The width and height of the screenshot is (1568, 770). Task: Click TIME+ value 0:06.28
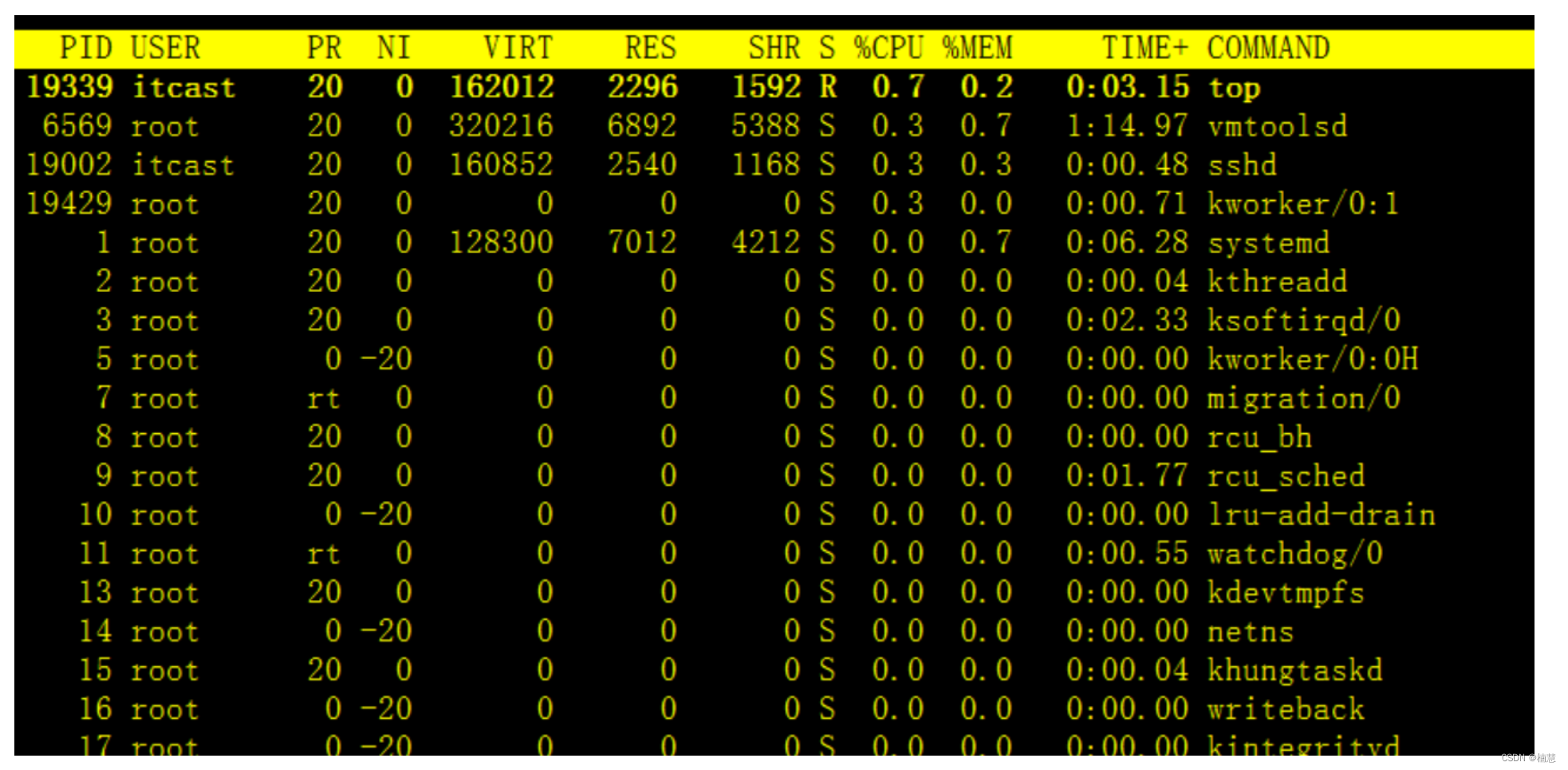1128,243
